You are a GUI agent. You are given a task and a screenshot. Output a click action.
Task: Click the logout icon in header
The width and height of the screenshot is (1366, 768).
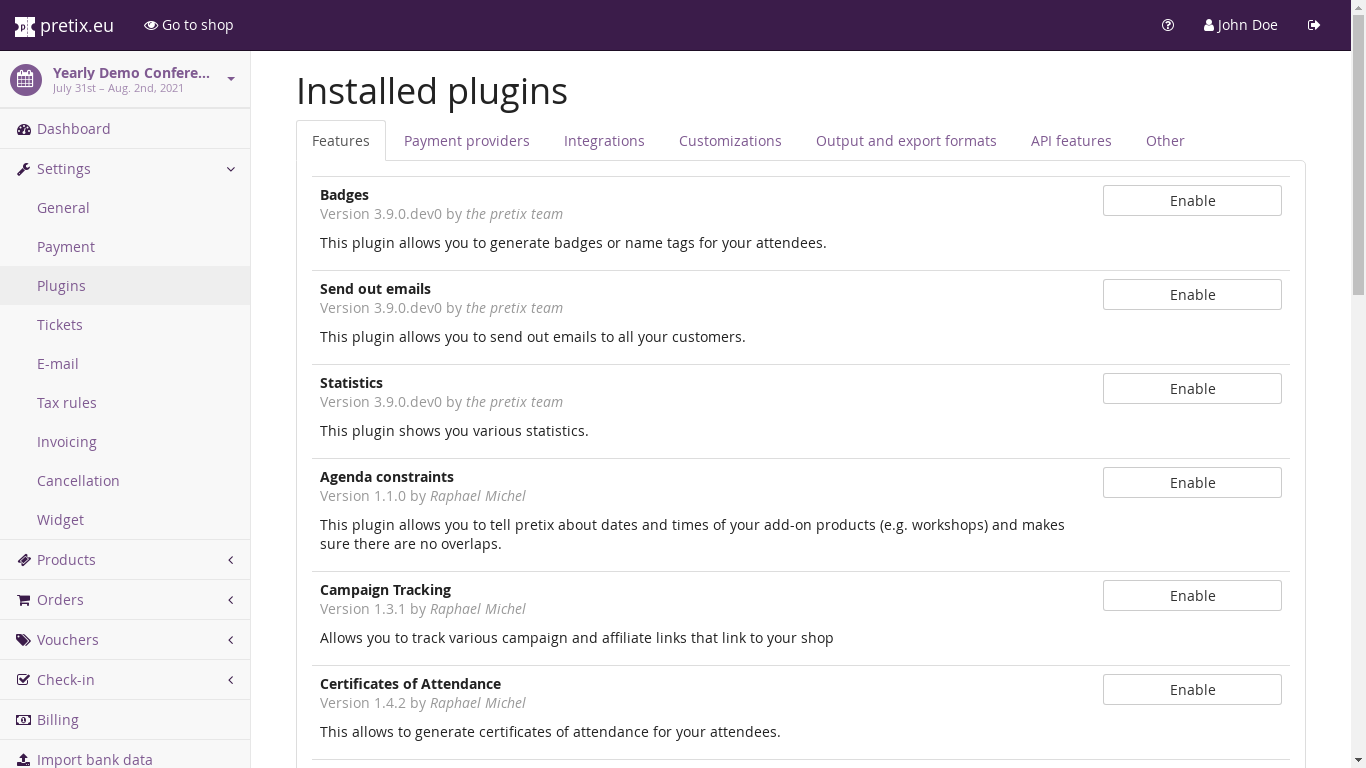coord(1314,25)
